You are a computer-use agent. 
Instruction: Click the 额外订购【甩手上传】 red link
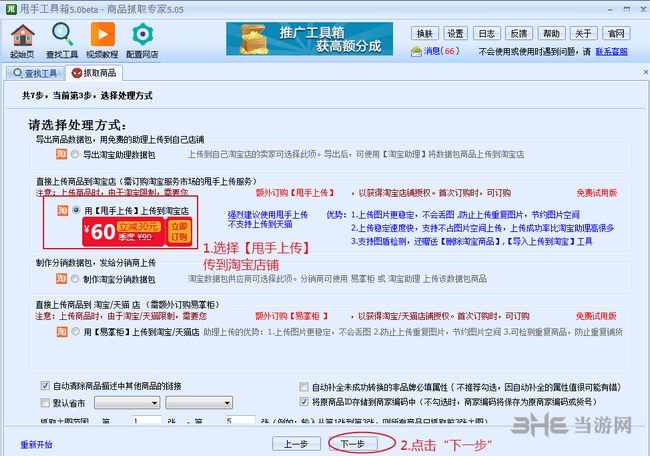click(x=295, y=193)
